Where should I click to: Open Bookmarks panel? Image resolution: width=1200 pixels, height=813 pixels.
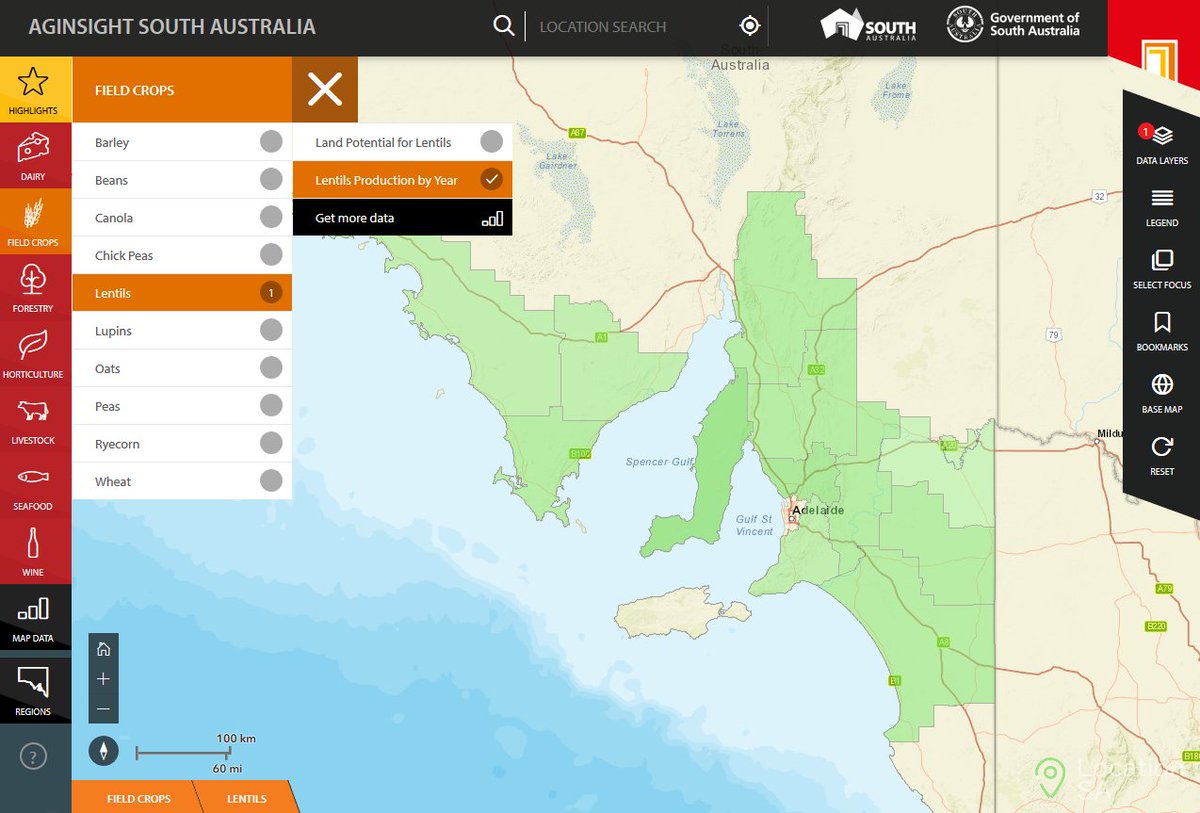(x=1162, y=332)
